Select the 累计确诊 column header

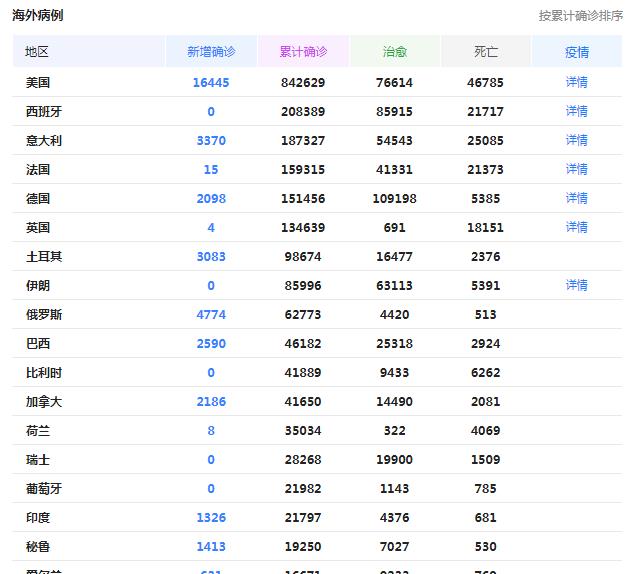303,52
